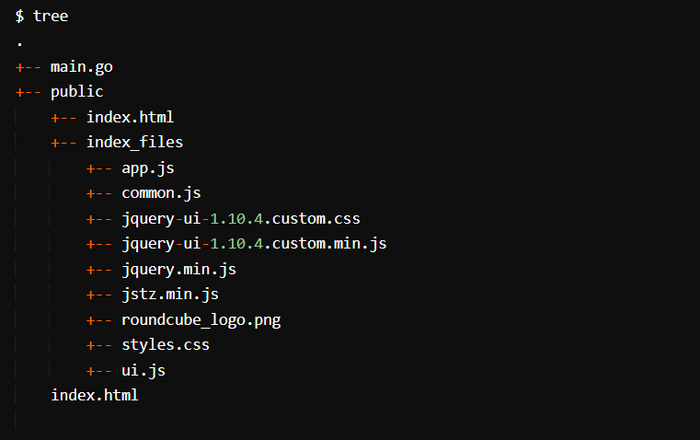Click the common.js entry
Viewport: 700px width, 440px height.
click(161, 193)
